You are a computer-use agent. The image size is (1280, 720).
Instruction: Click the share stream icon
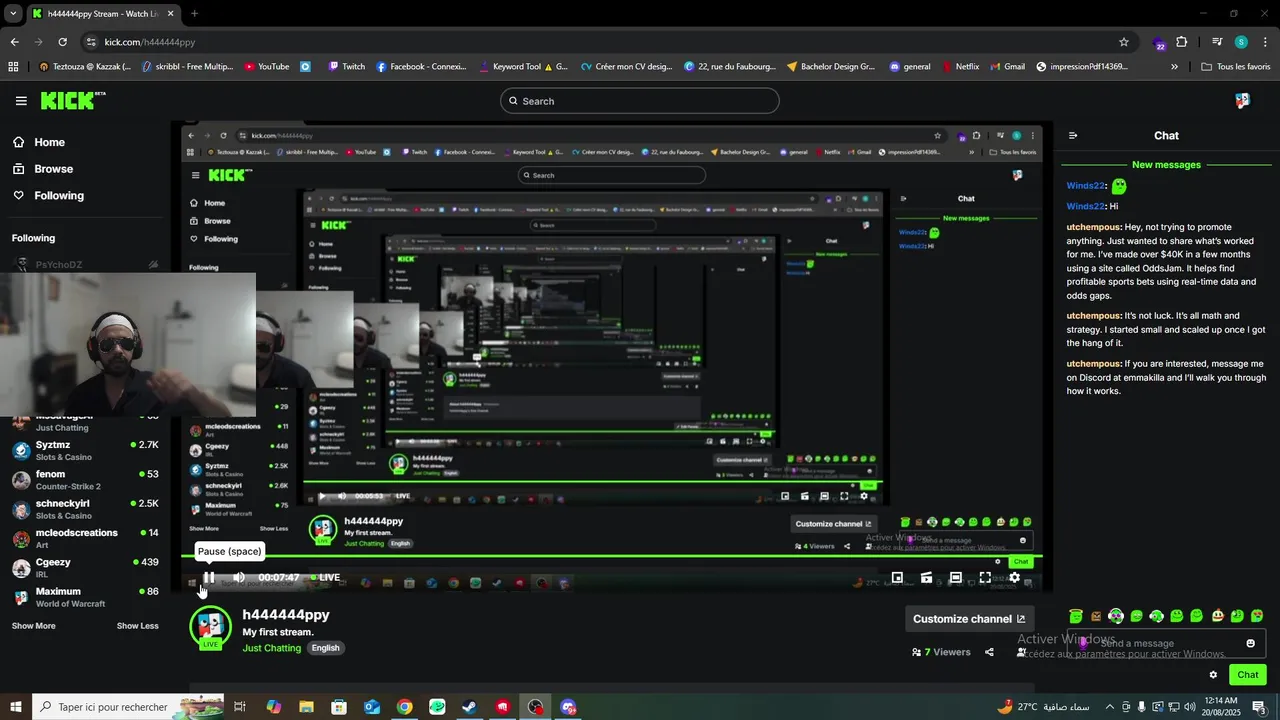(x=989, y=652)
